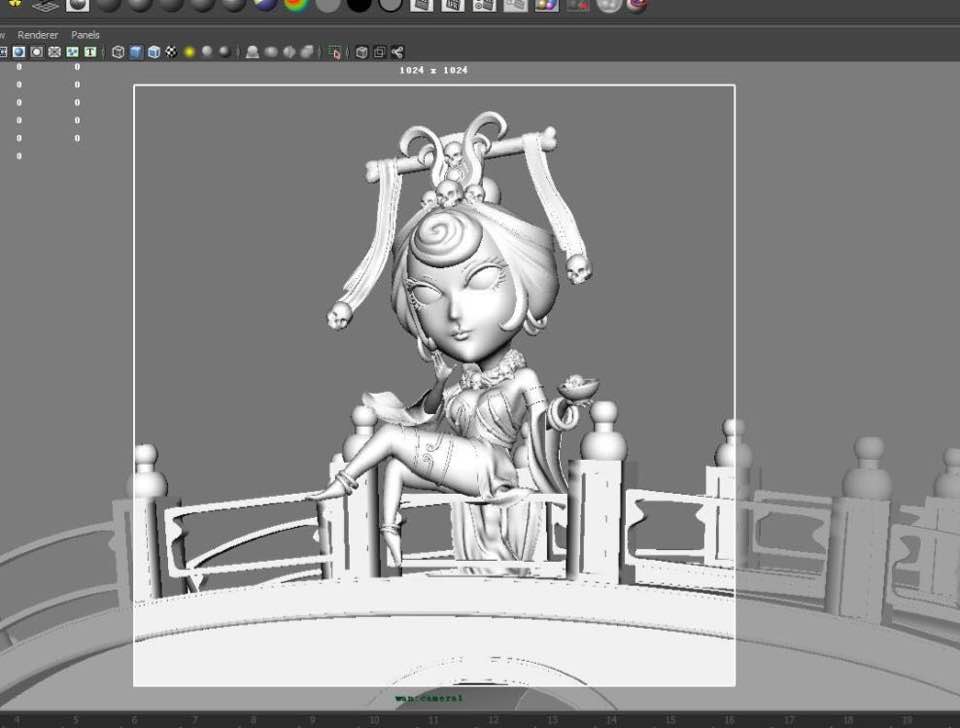Toggle the field chart crossed-lines icon
Viewport: 960px width, 728px height.
[54, 52]
